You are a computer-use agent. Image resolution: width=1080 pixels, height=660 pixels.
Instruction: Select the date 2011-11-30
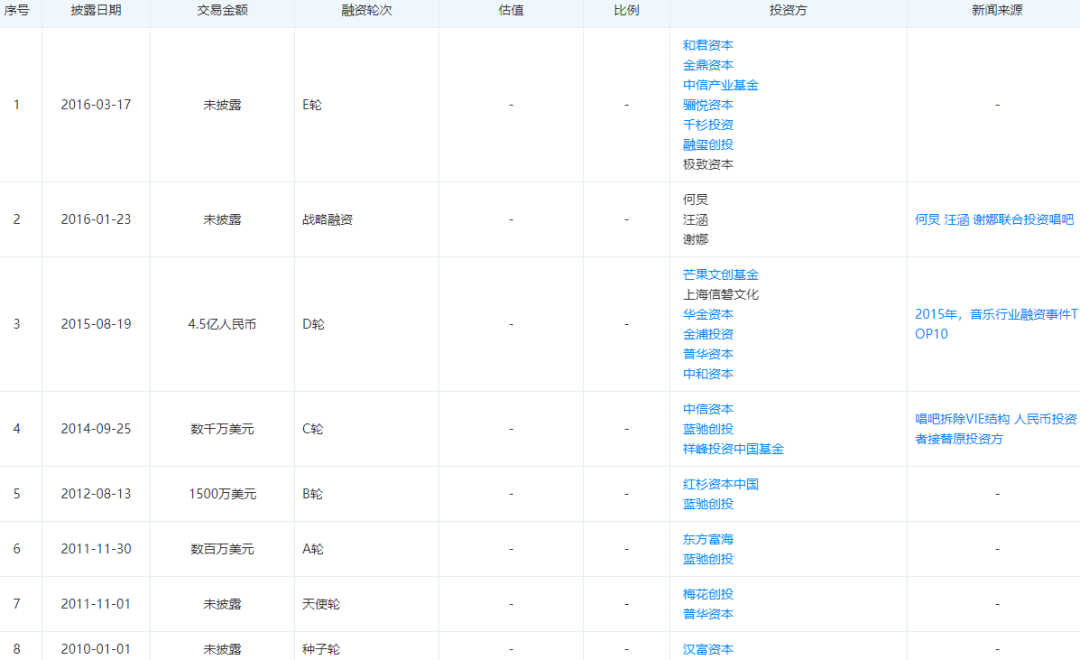(x=96, y=549)
